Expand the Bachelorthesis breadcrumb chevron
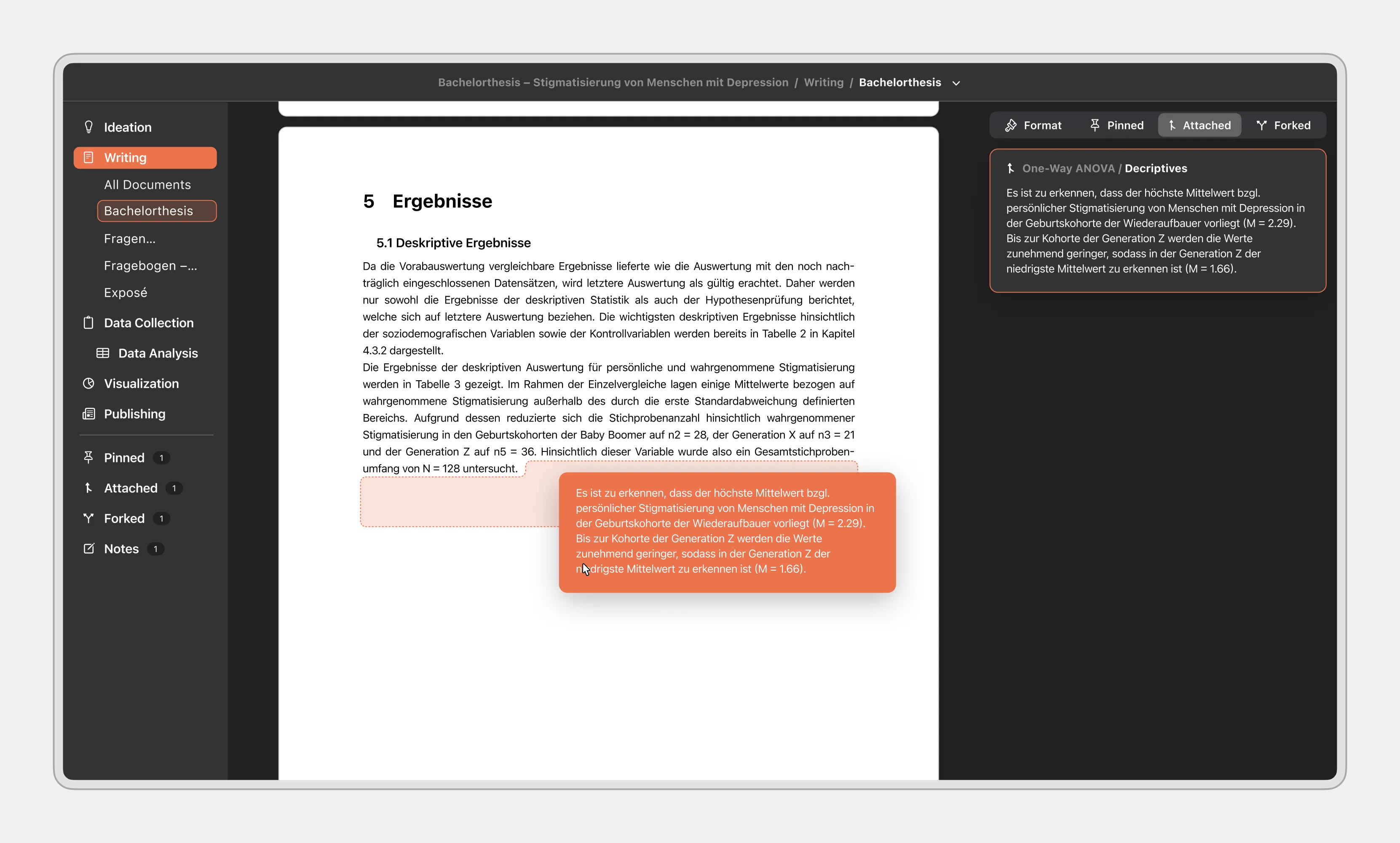The image size is (1400, 843). [956, 83]
